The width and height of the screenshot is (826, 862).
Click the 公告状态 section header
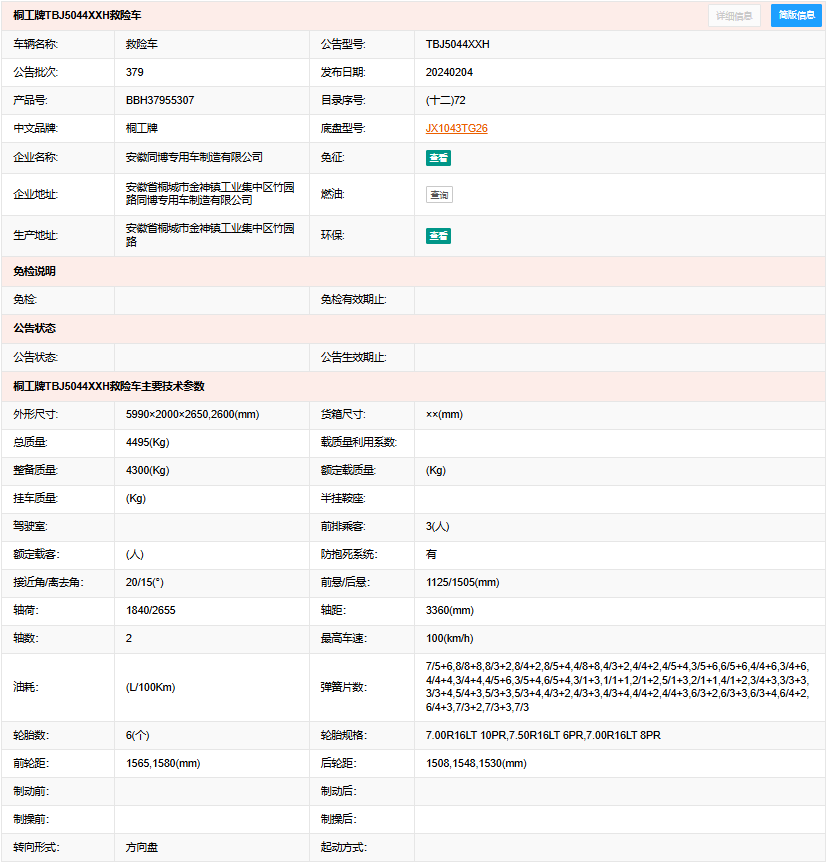click(x=34, y=328)
